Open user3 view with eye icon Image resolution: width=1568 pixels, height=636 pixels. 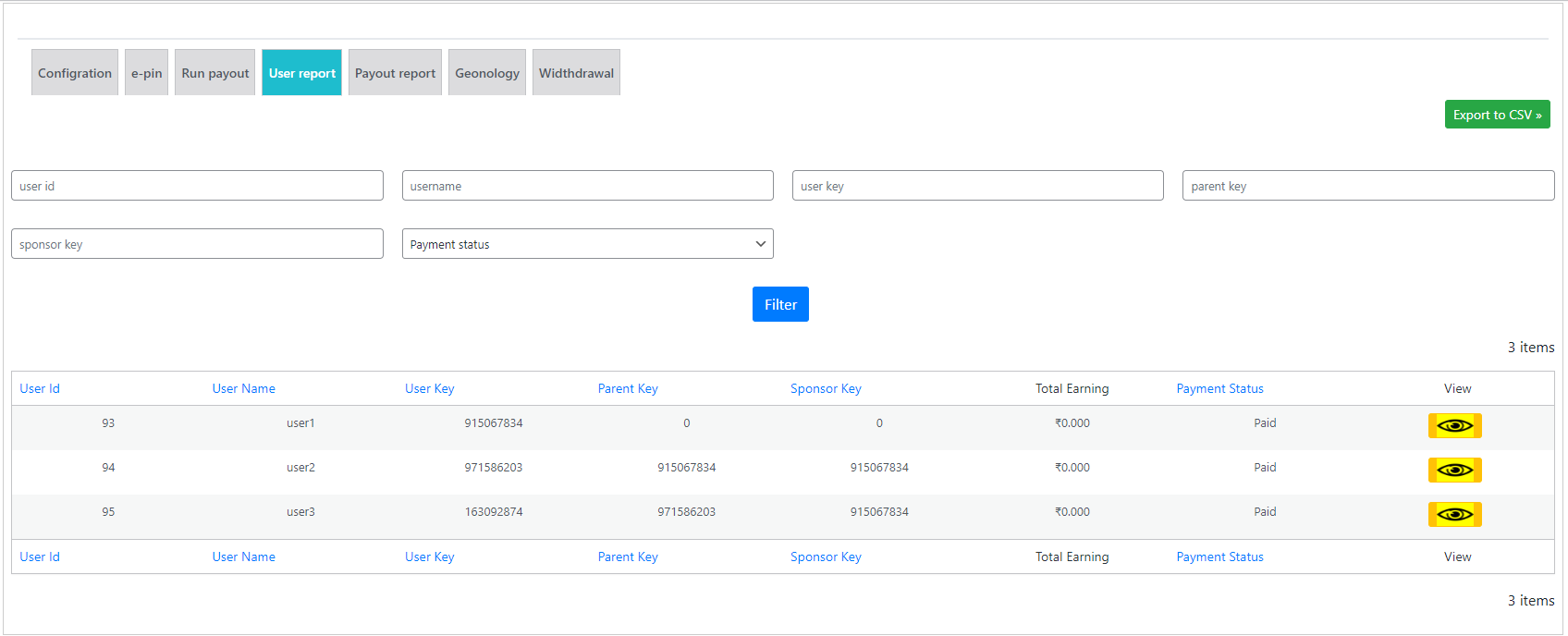pyautogui.click(x=1454, y=514)
